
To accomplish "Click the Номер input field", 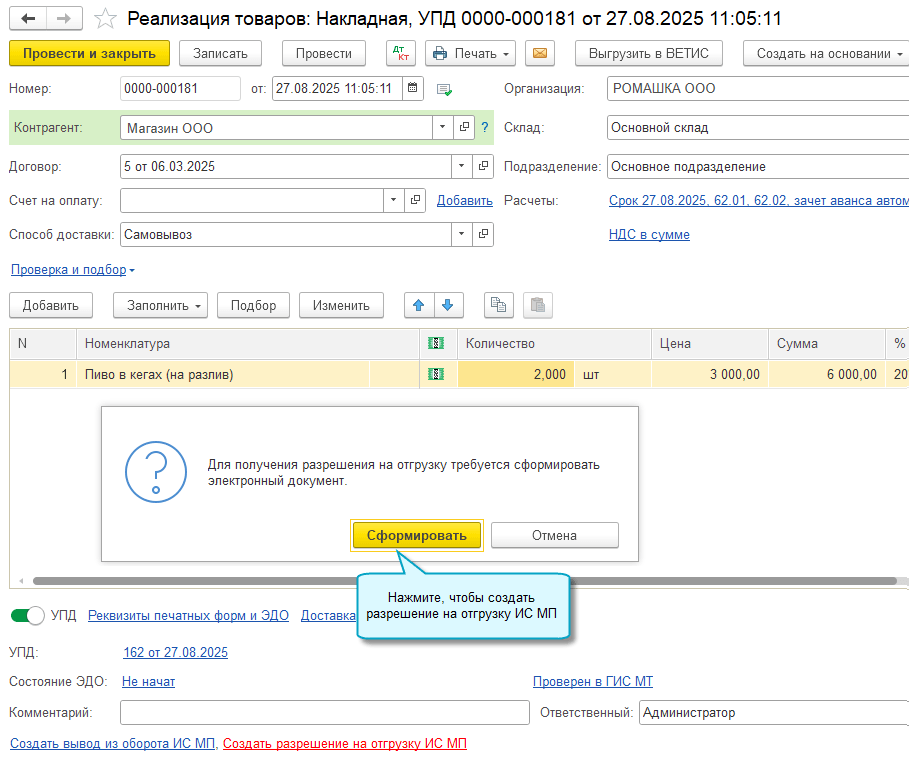I will (180, 88).
